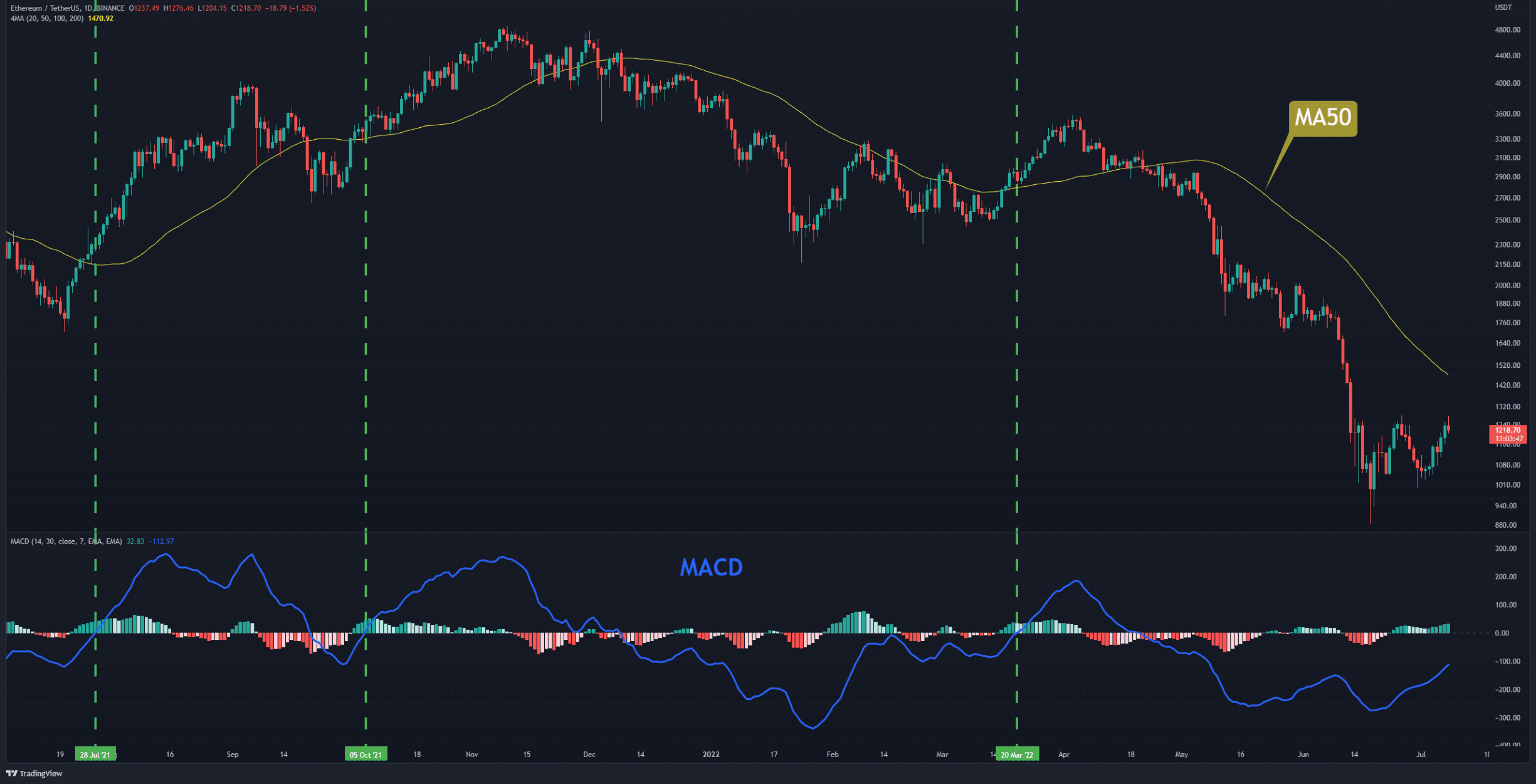Click the 2022 label on time axis
The width and height of the screenshot is (1536, 784).
[710, 755]
